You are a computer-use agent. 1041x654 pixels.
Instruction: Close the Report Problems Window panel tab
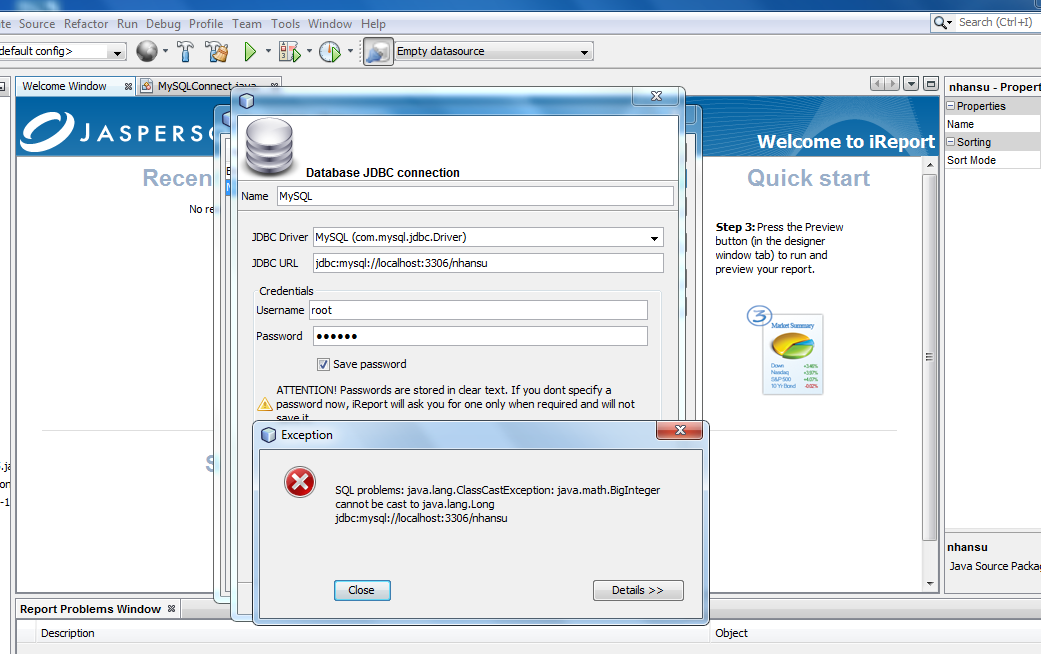(171, 609)
